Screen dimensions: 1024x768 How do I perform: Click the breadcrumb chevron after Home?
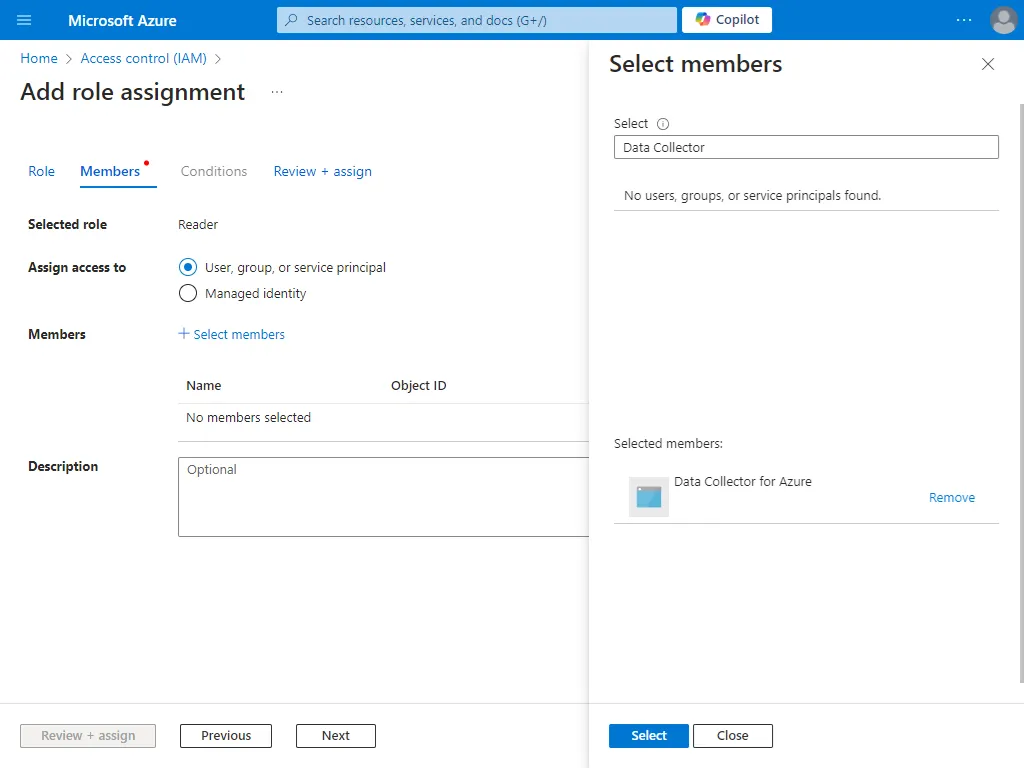click(x=69, y=59)
